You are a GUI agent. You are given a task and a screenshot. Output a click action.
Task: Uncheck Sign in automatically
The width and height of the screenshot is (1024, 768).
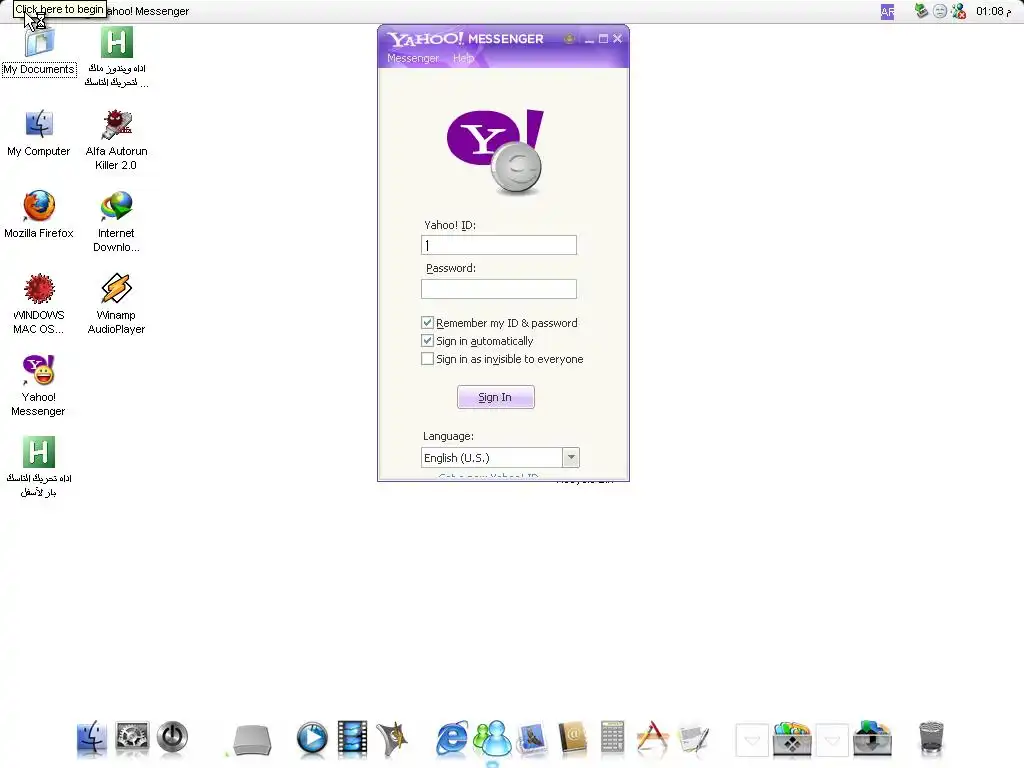click(x=427, y=341)
